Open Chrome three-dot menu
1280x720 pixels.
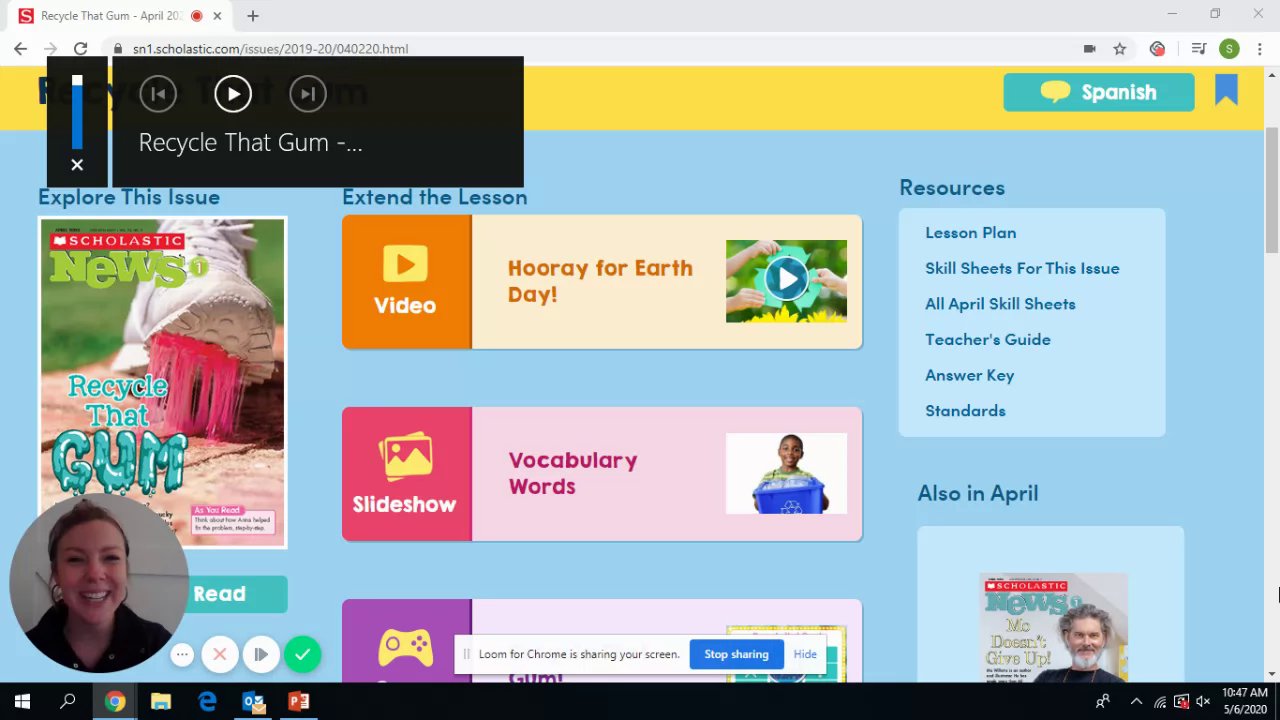coord(1259,48)
